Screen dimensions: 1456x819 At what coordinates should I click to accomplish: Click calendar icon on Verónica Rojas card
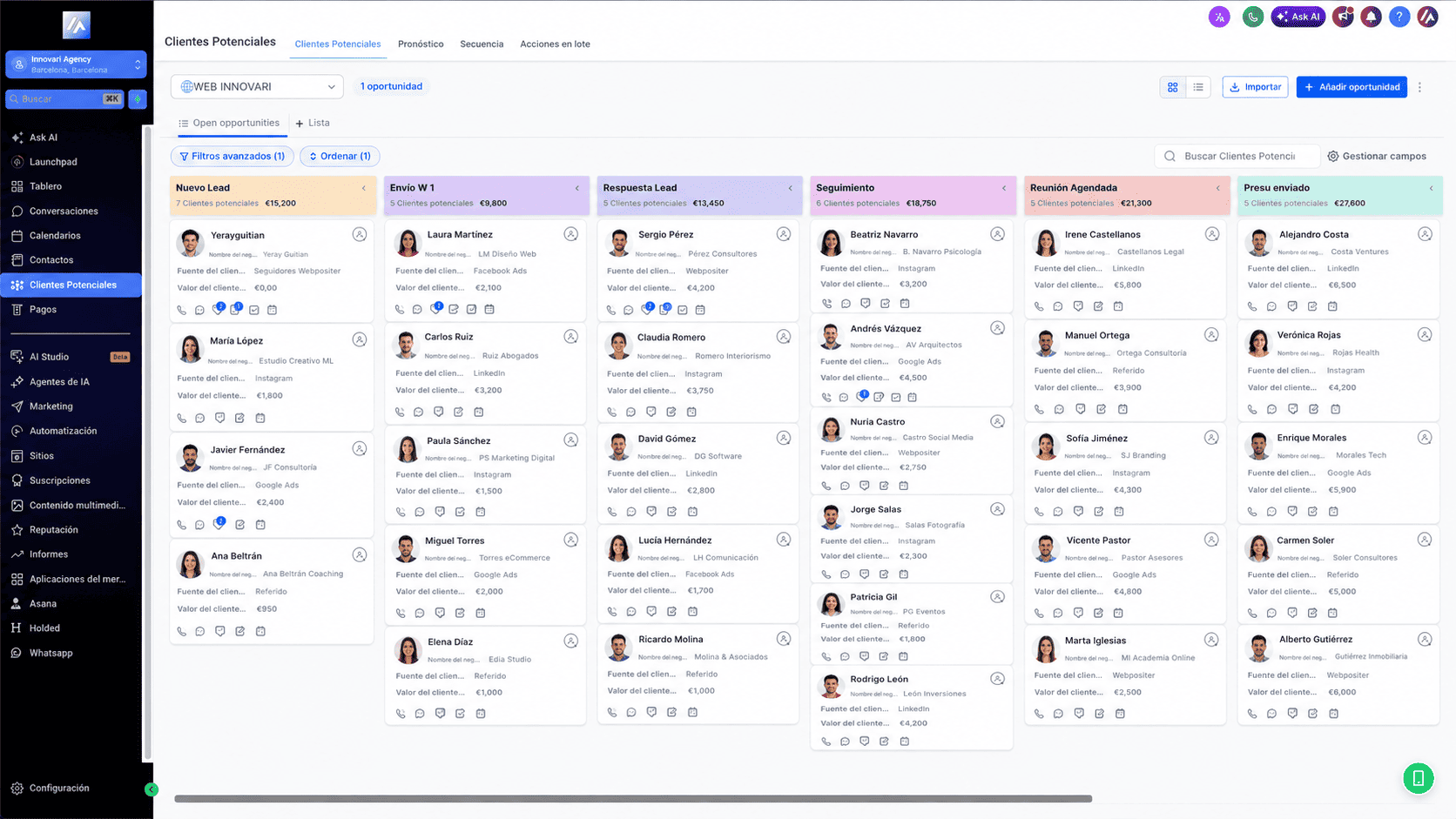tap(1336, 409)
